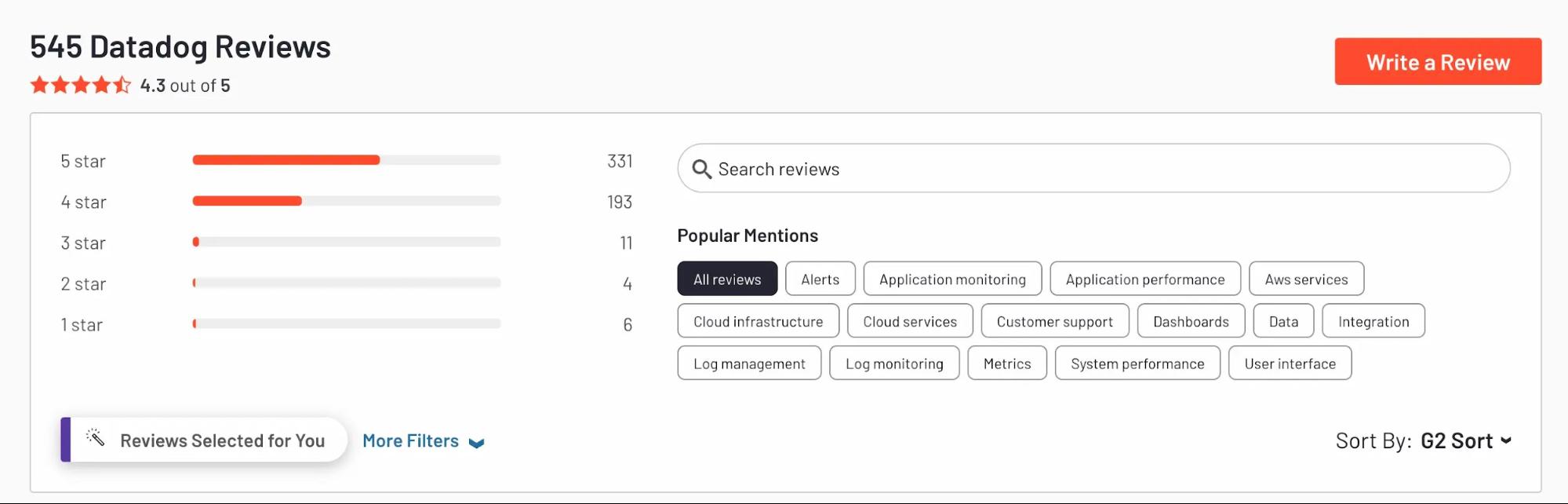
Task: Choose the "Log management" mention
Action: [748, 363]
